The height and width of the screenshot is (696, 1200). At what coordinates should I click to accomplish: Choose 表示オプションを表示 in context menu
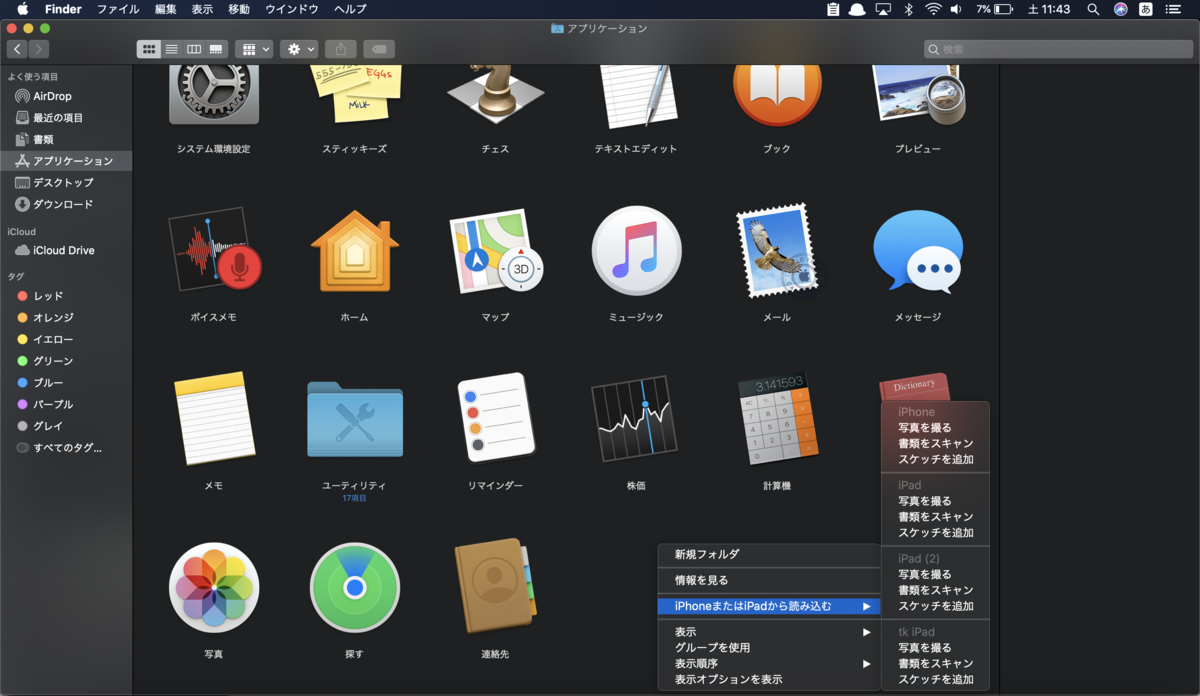pos(769,680)
